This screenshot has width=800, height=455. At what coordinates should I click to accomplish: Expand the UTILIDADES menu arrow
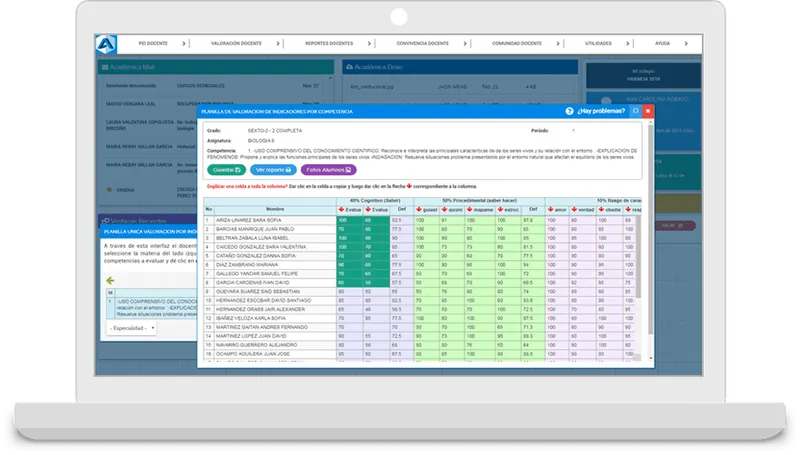tap(628, 43)
